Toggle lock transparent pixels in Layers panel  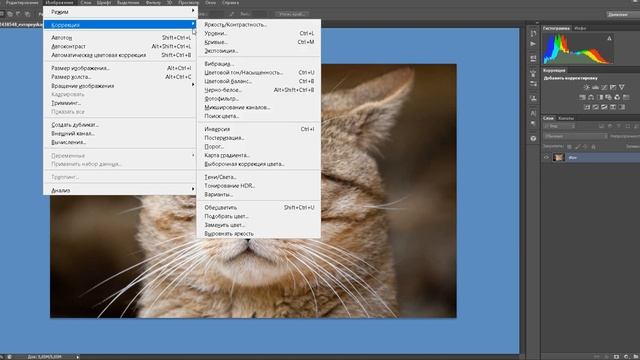(569, 147)
